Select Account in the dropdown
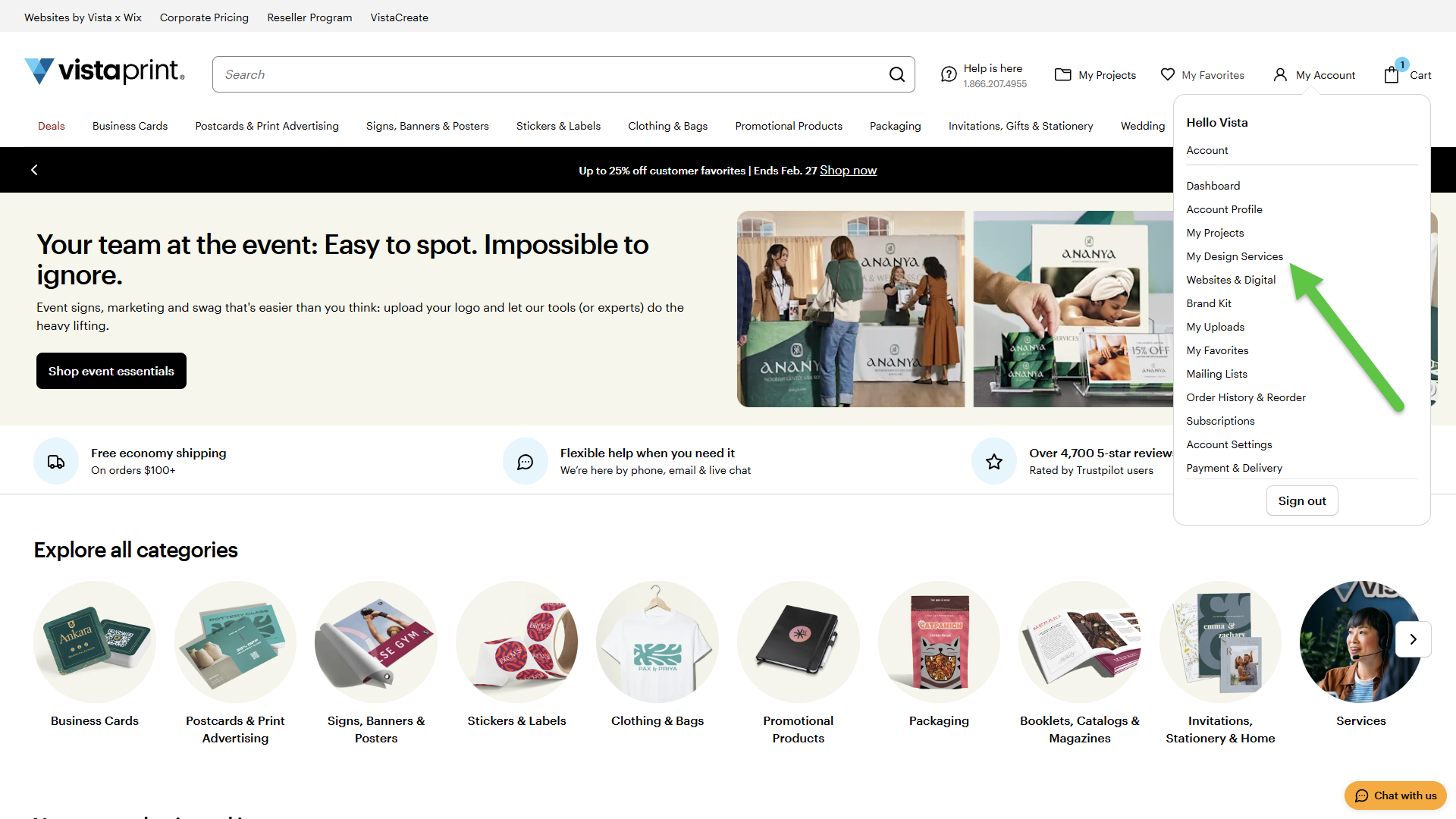 click(1207, 150)
